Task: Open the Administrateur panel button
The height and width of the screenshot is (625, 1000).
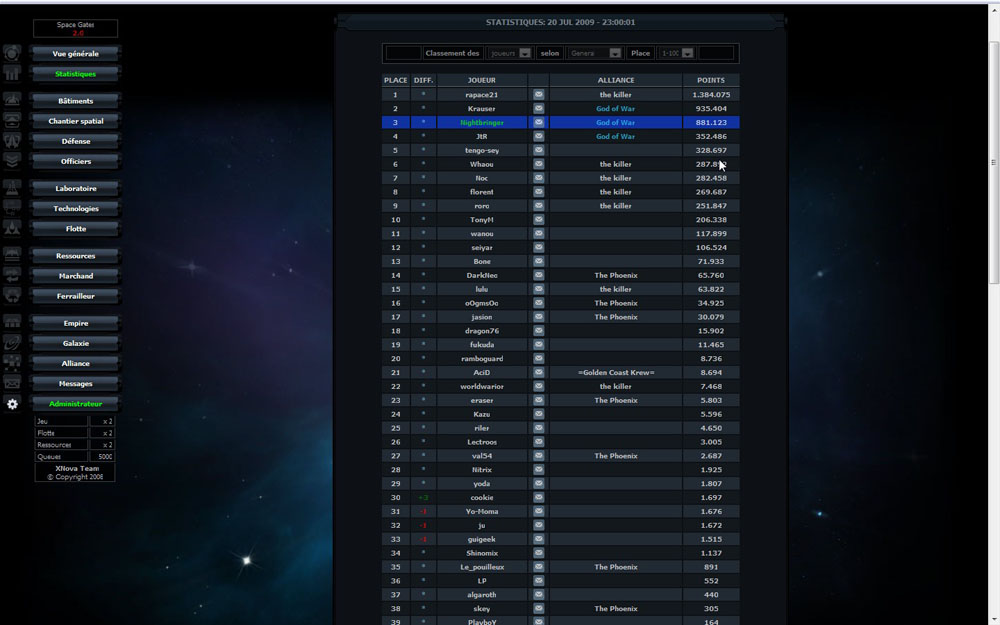Action: point(75,404)
